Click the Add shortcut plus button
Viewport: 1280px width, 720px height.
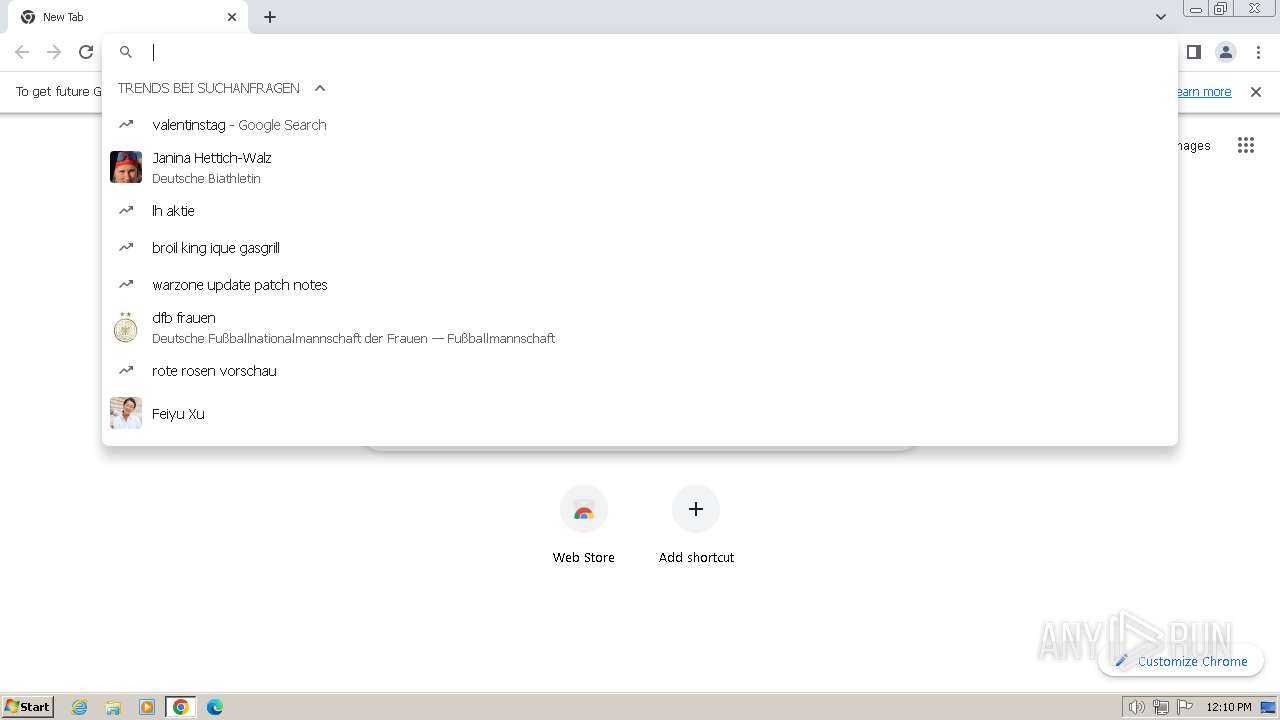click(696, 509)
